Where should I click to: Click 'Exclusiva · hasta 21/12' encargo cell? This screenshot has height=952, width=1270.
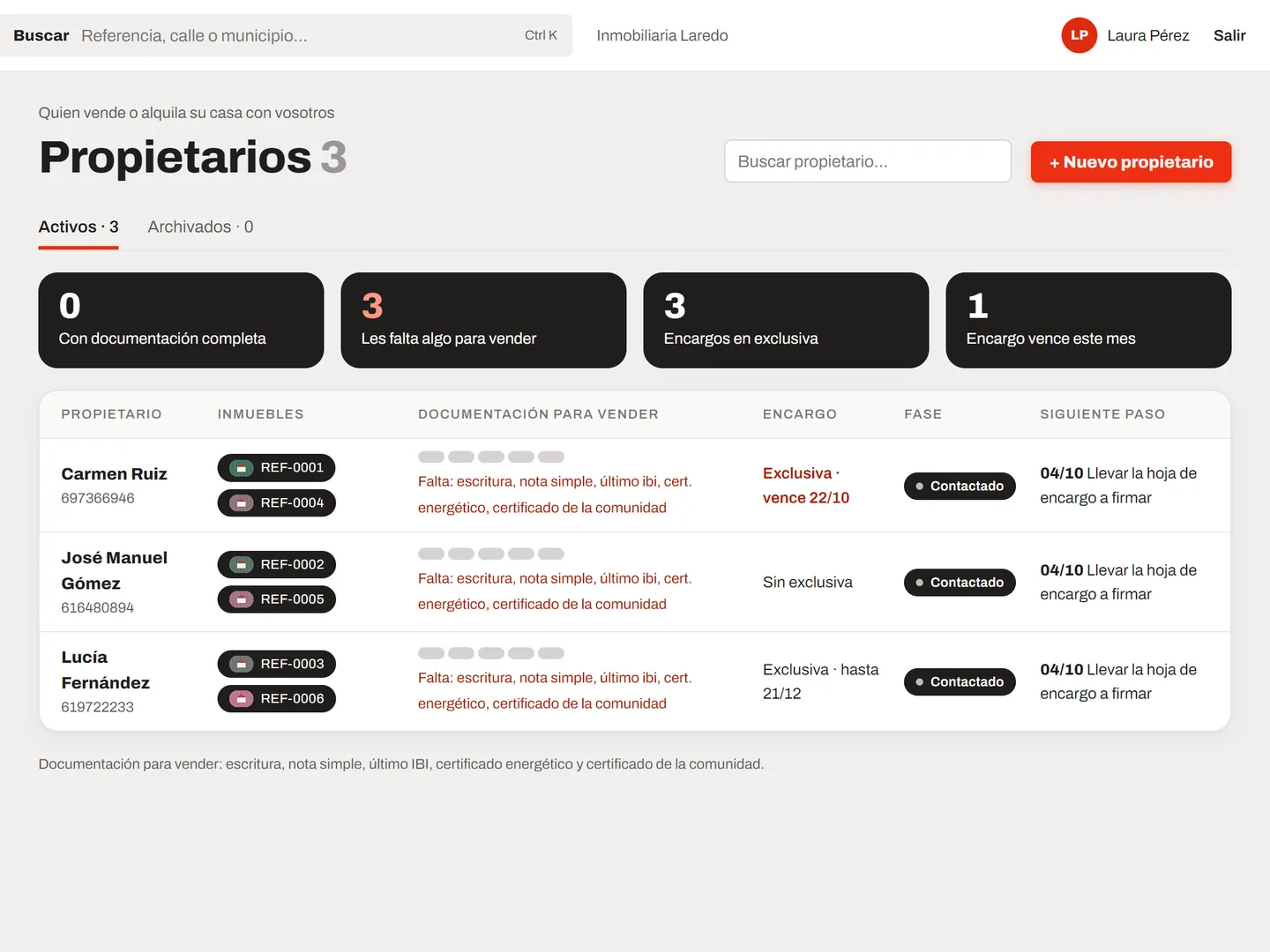point(821,681)
